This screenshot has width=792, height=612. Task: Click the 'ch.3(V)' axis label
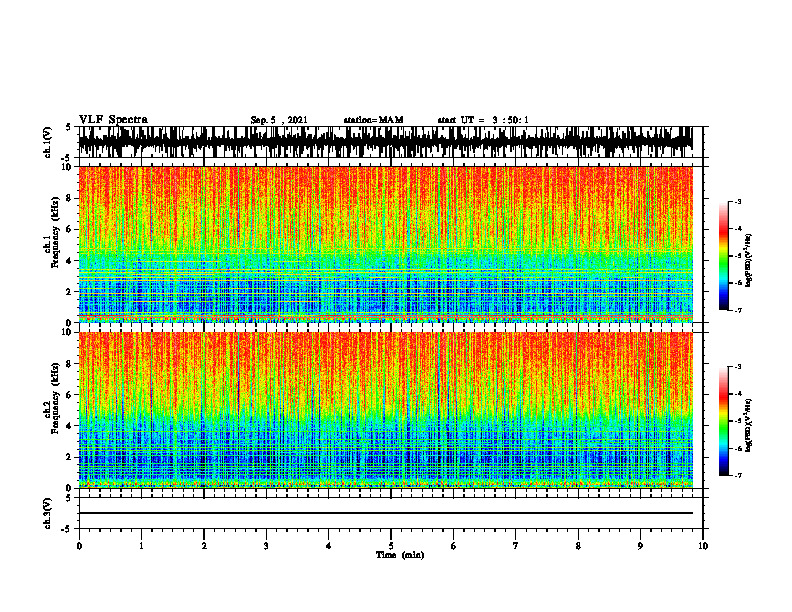pos(48,514)
